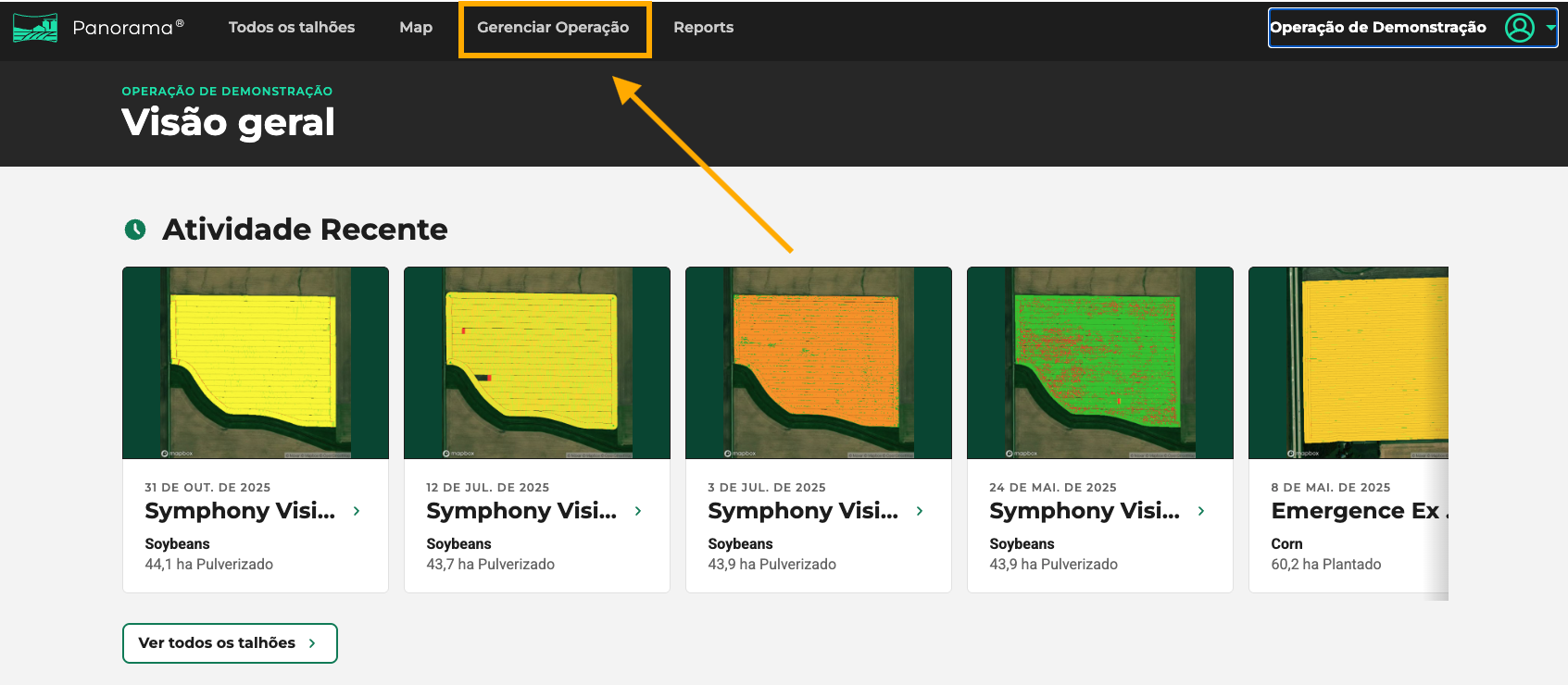Open the user profile avatar icon
Viewport: 1568px width, 685px height.
click(x=1519, y=28)
